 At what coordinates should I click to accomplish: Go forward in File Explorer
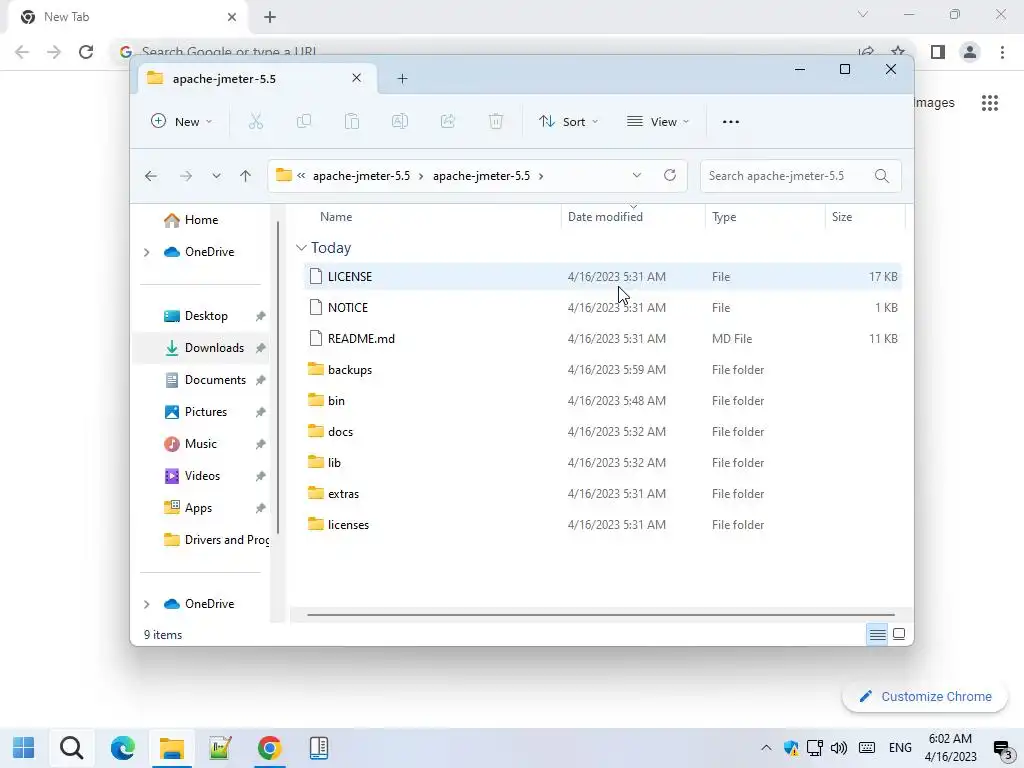186,176
